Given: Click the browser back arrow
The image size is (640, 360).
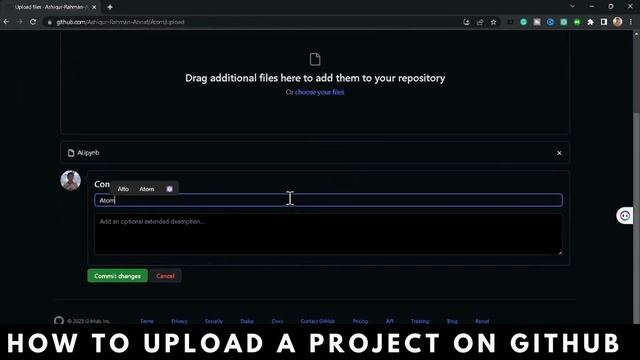Looking at the screenshot, I should (6, 22).
